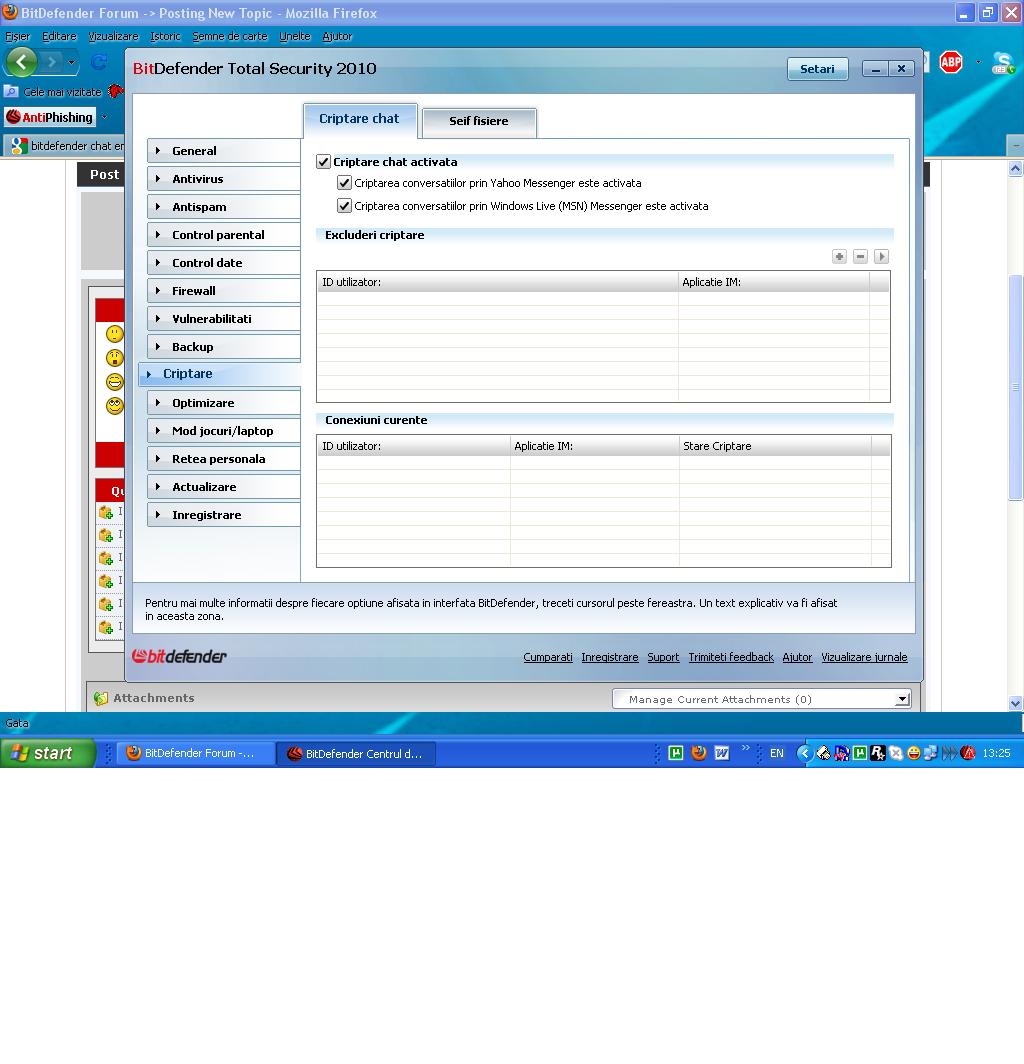Click the Firefox reload icon
The width and height of the screenshot is (1024, 1064).
click(x=99, y=62)
